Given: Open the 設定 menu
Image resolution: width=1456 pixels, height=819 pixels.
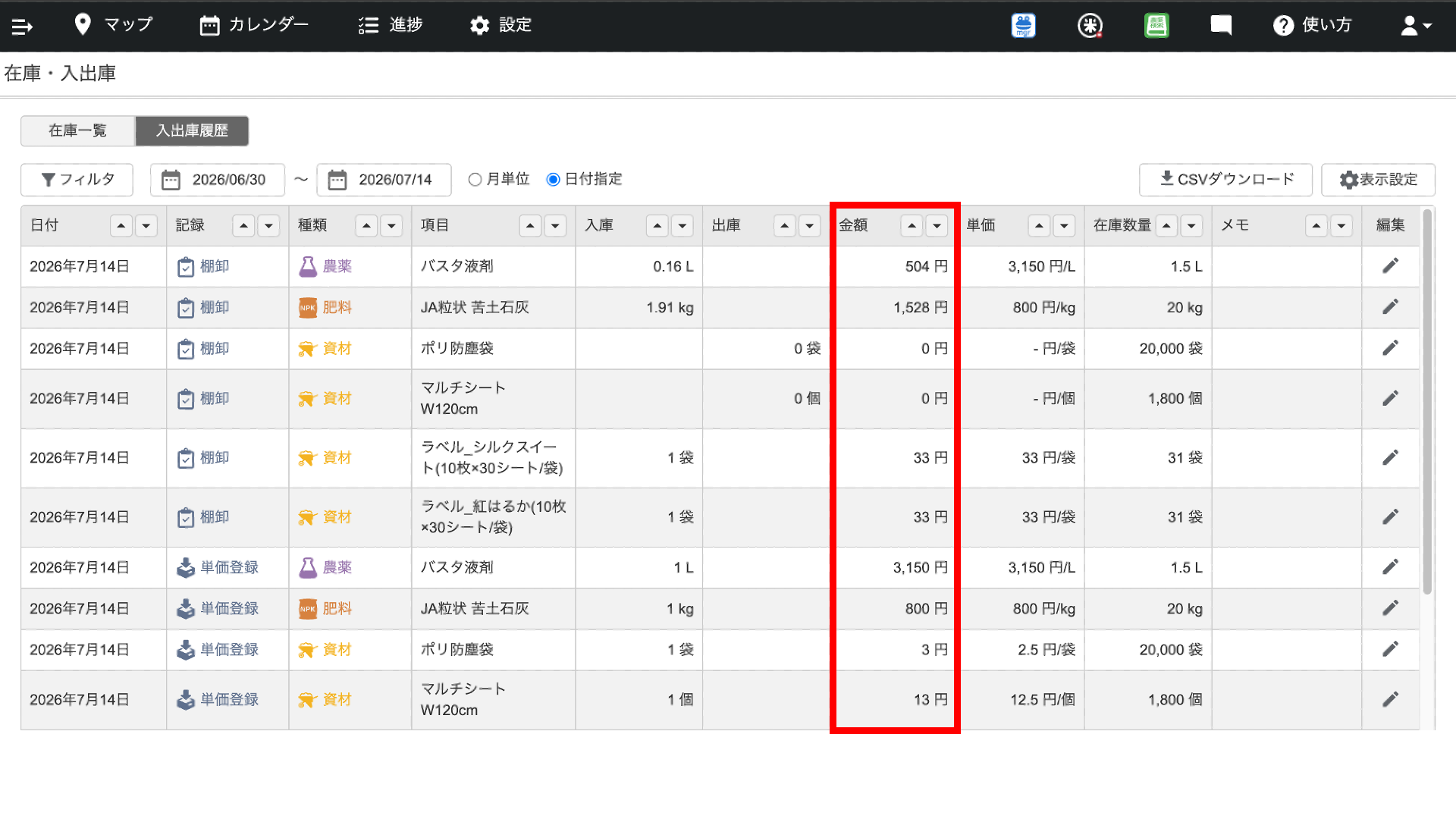Looking at the screenshot, I should click(500, 25).
